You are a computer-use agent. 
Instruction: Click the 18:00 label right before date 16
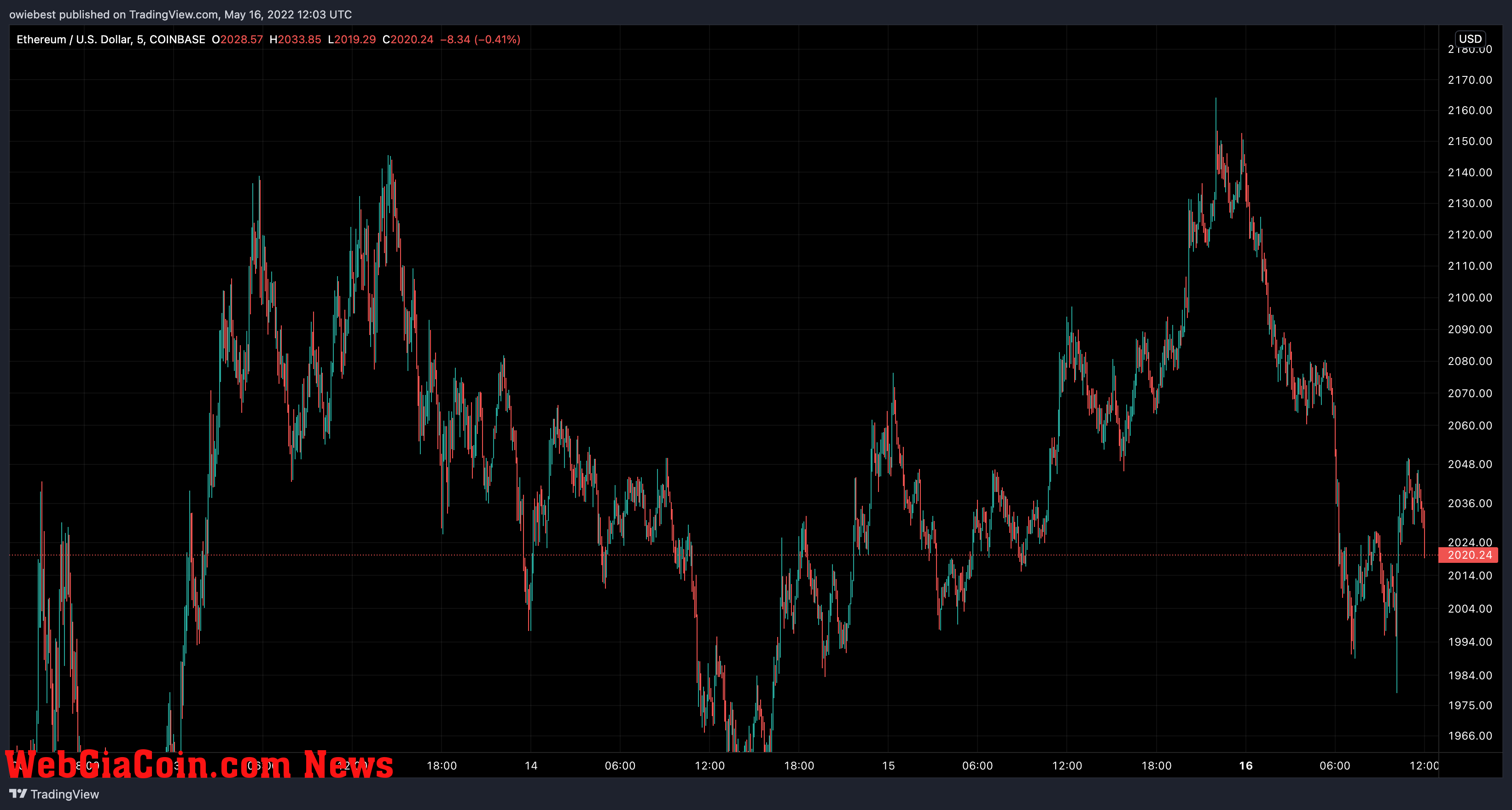pos(1157,766)
